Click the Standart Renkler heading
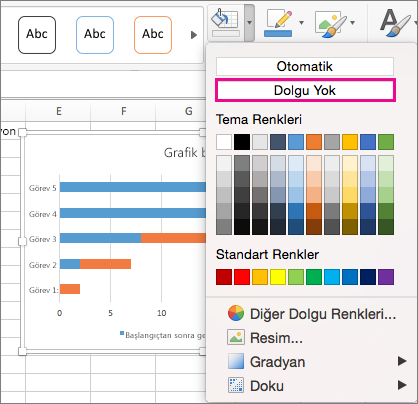The width and height of the screenshot is (418, 404). pyautogui.click(x=267, y=255)
